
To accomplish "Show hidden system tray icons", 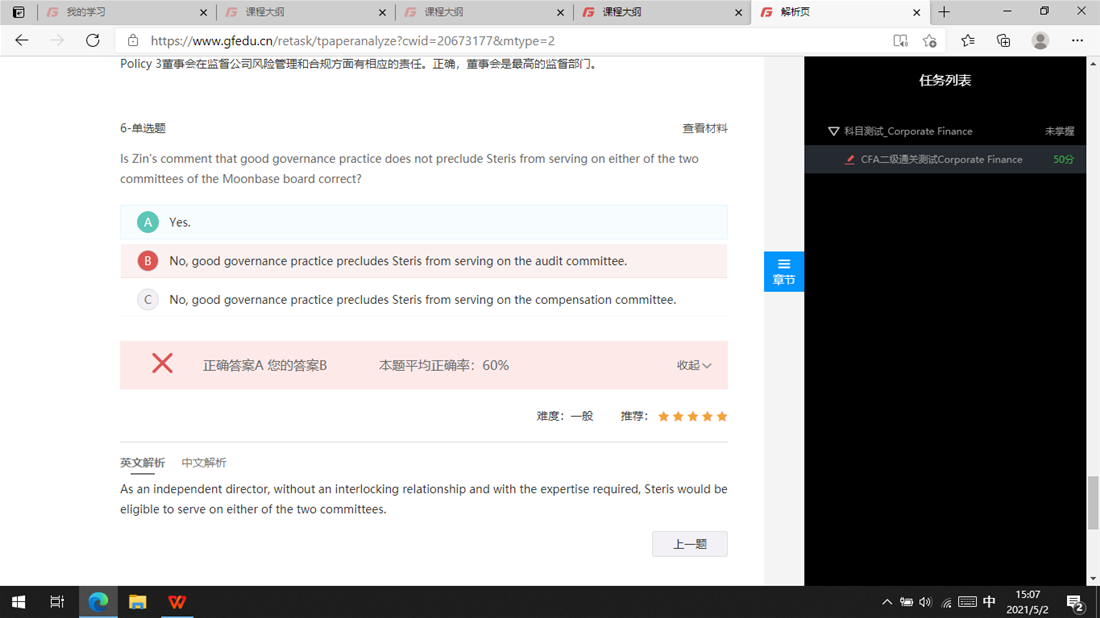I will click(887, 602).
